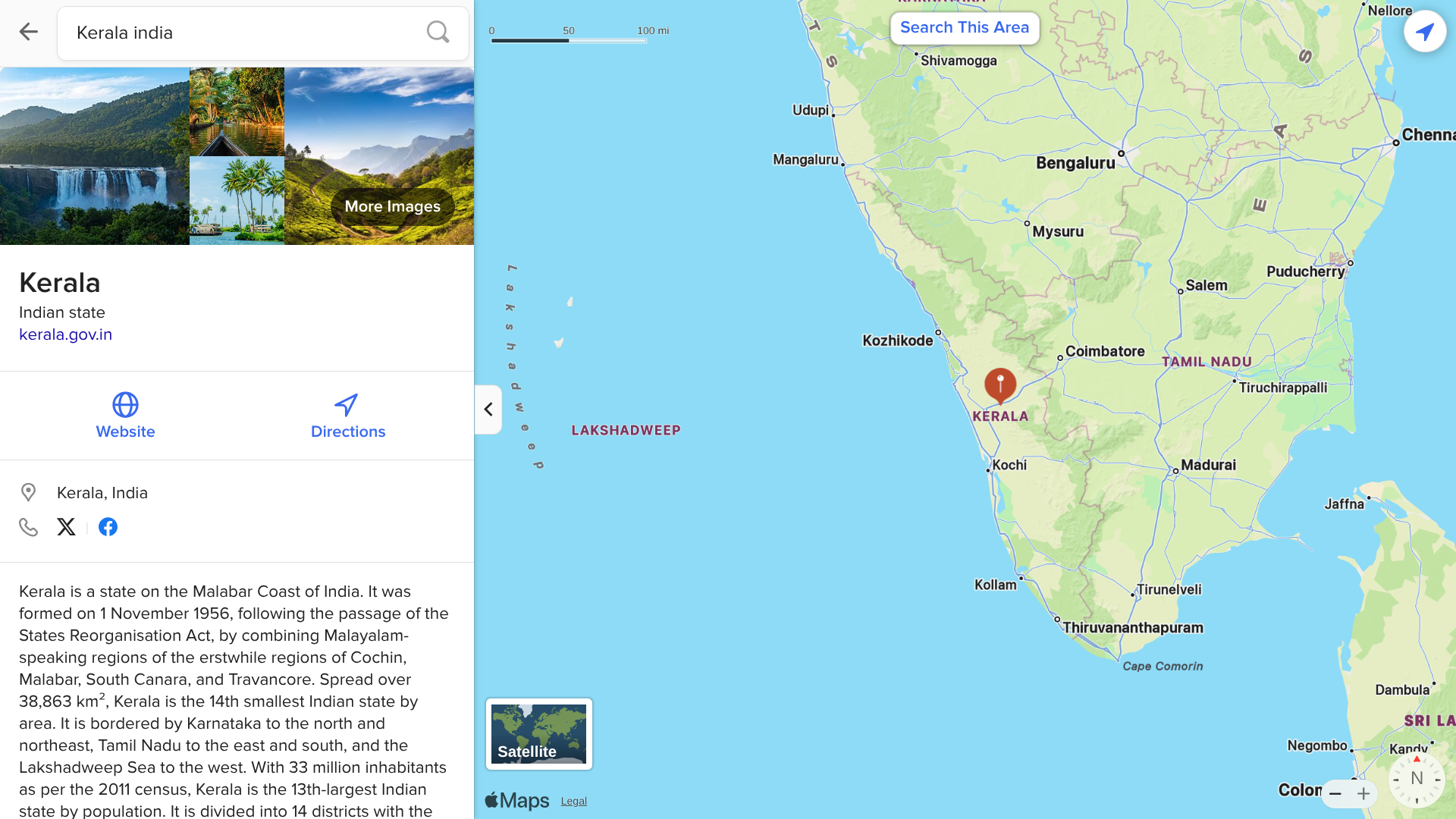The image size is (1456, 819).
Task: Get Directions to Kerala
Action: coord(348,416)
